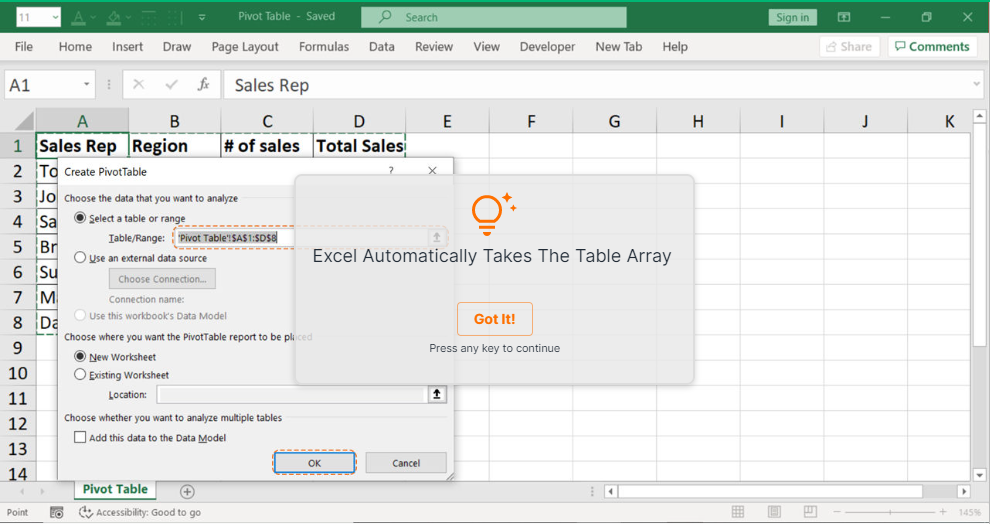Click the fill color bucket icon
The image size is (990, 524).
(114, 18)
